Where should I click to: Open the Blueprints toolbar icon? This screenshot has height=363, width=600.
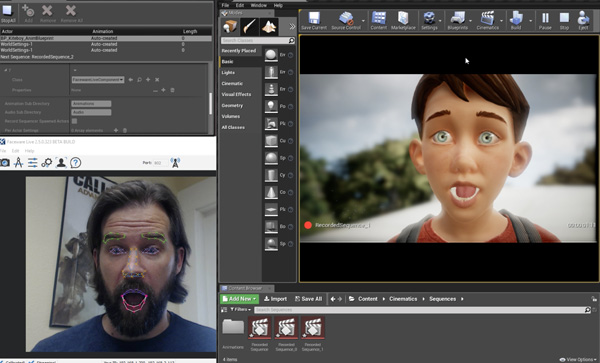tap(457, 20)
